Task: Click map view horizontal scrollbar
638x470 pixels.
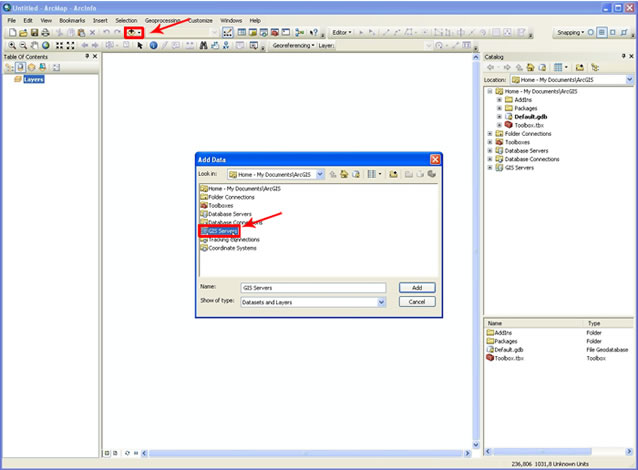Action: [x=306, y=453]
